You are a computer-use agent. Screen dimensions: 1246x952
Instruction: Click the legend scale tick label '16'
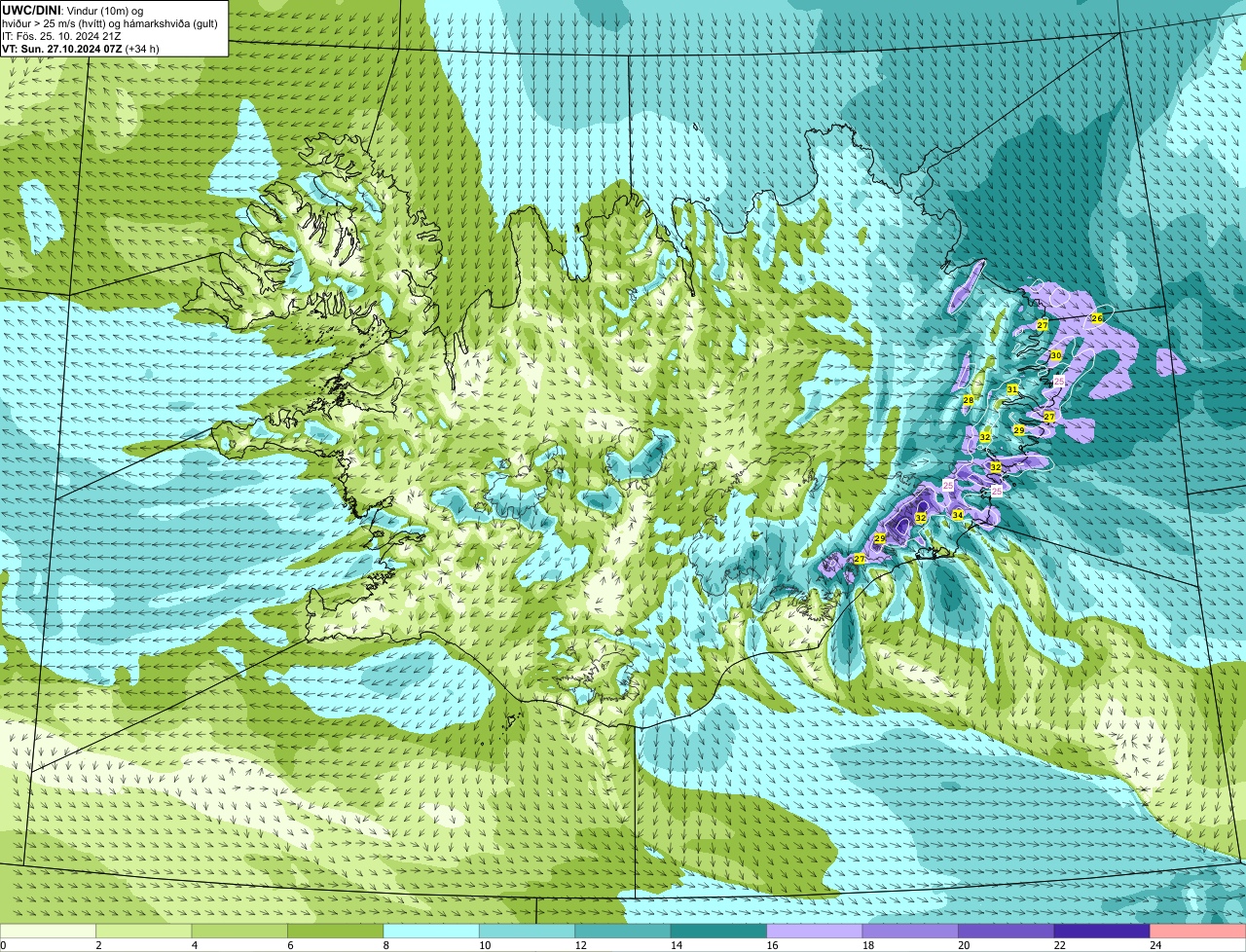[x=772, y=945]
